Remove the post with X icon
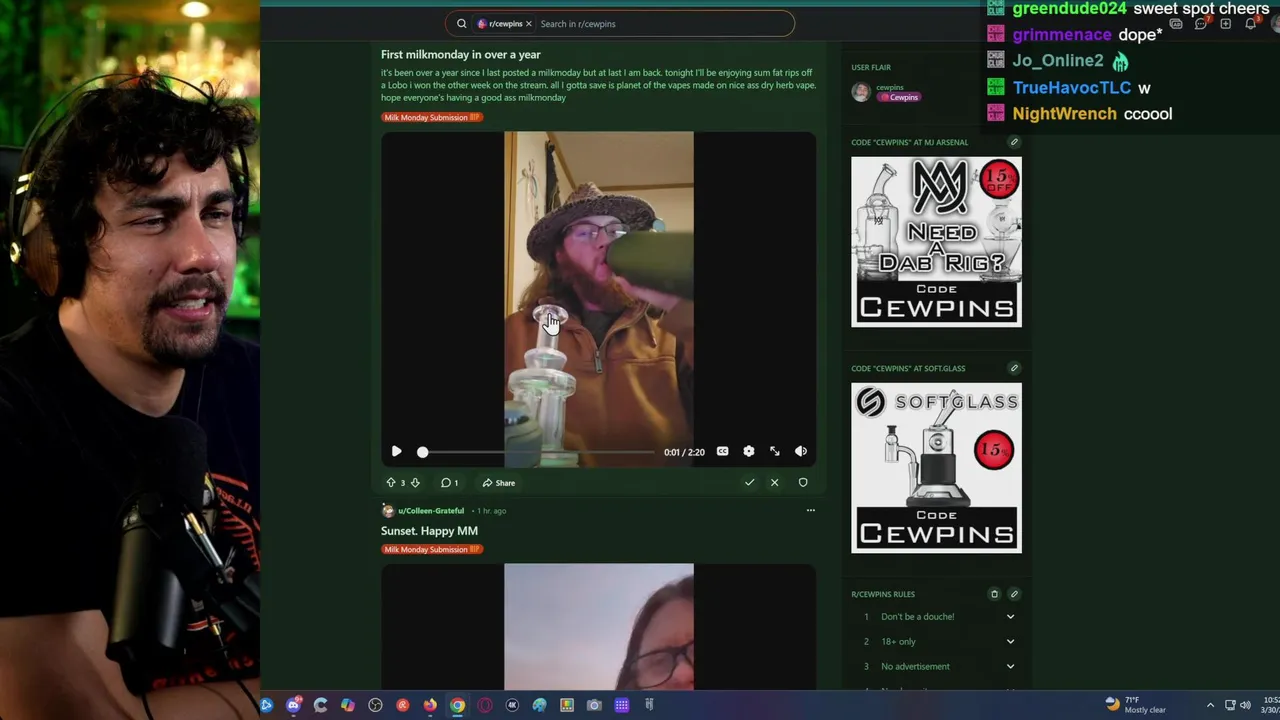The image size is (1280, 720). [774, 483]
